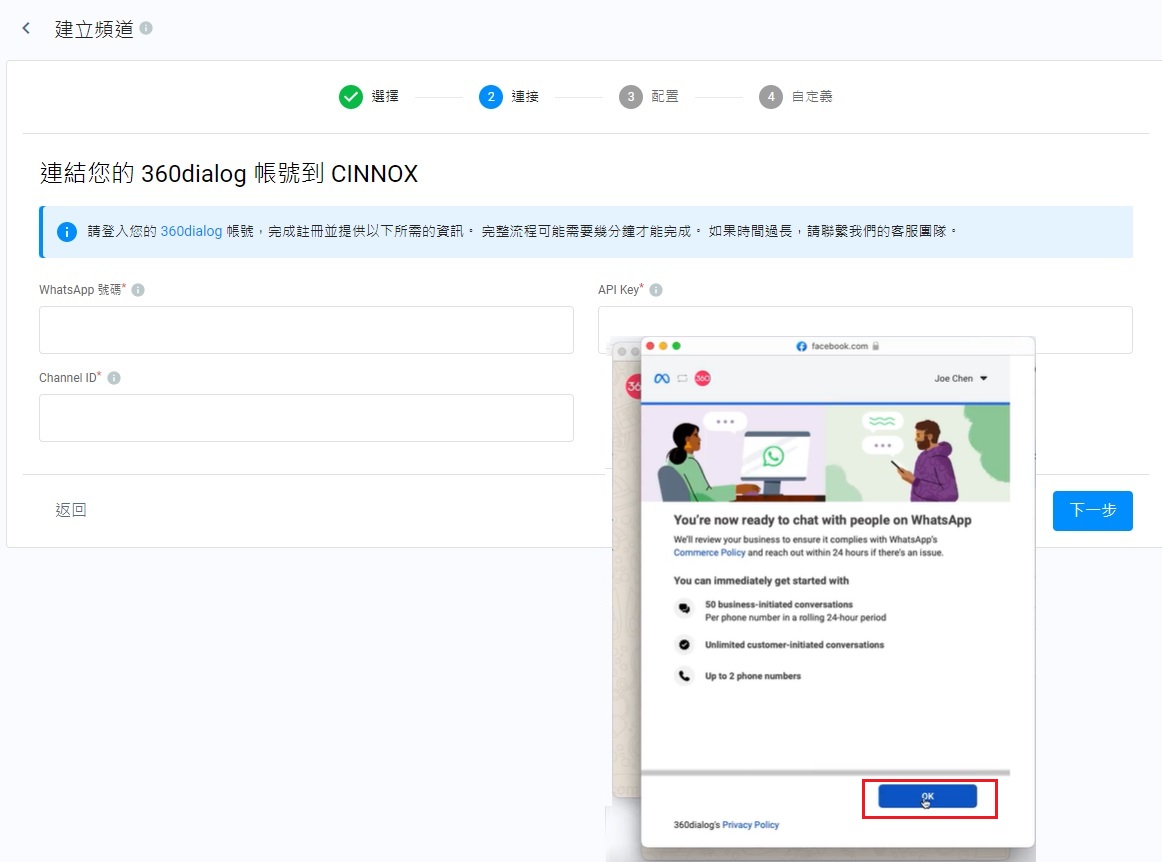Click the popup heading You're now ready to chat
The height and width of the screenshot is (862, 1162).
point(823,520)
